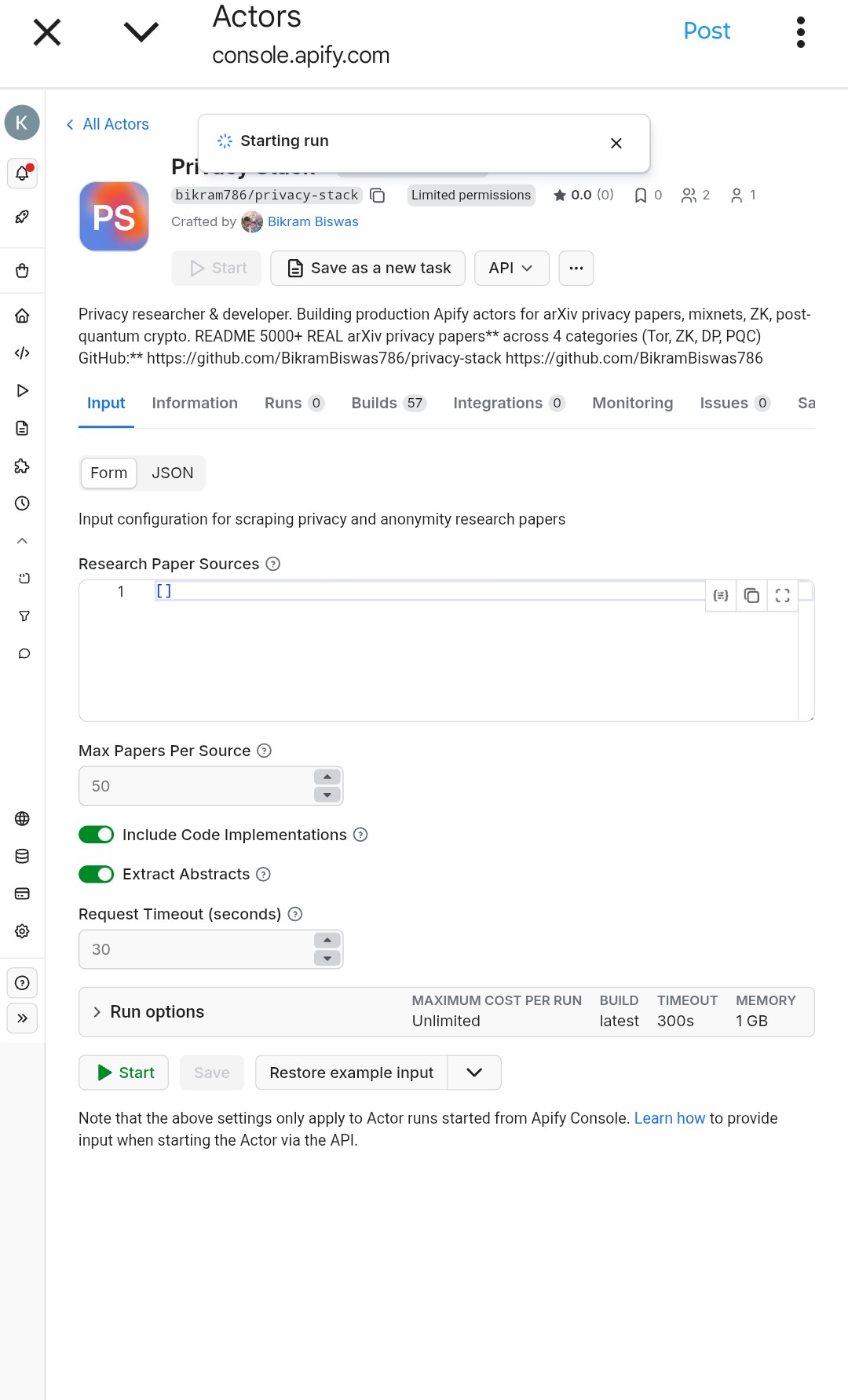Copy the actor name bikram786/privacy-stack
This screenshot has height=1400, width=848.
pos(378,196)
